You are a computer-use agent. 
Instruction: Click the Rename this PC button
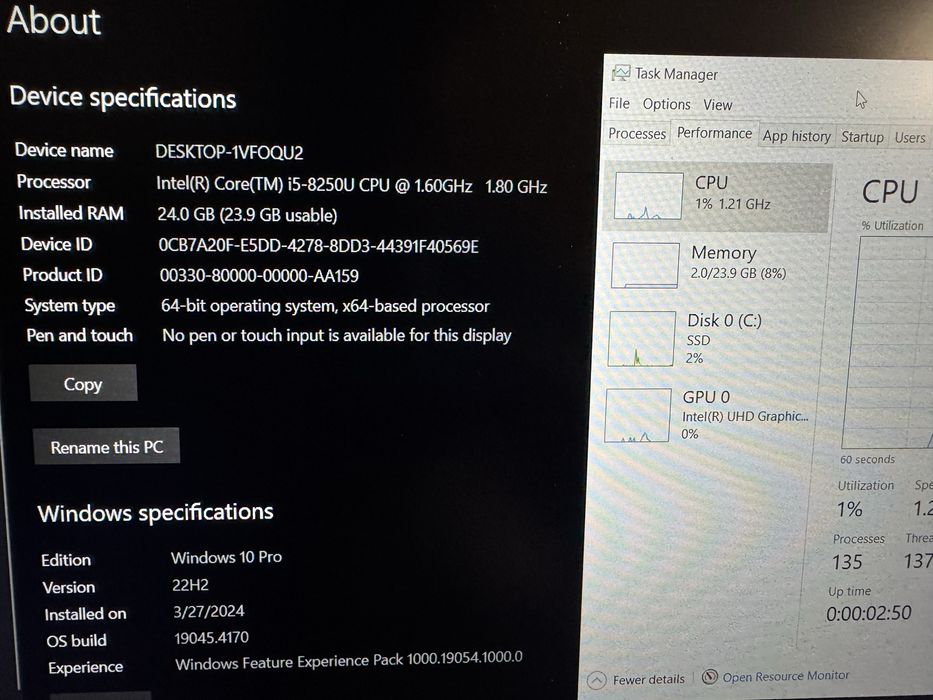(107, 446)
